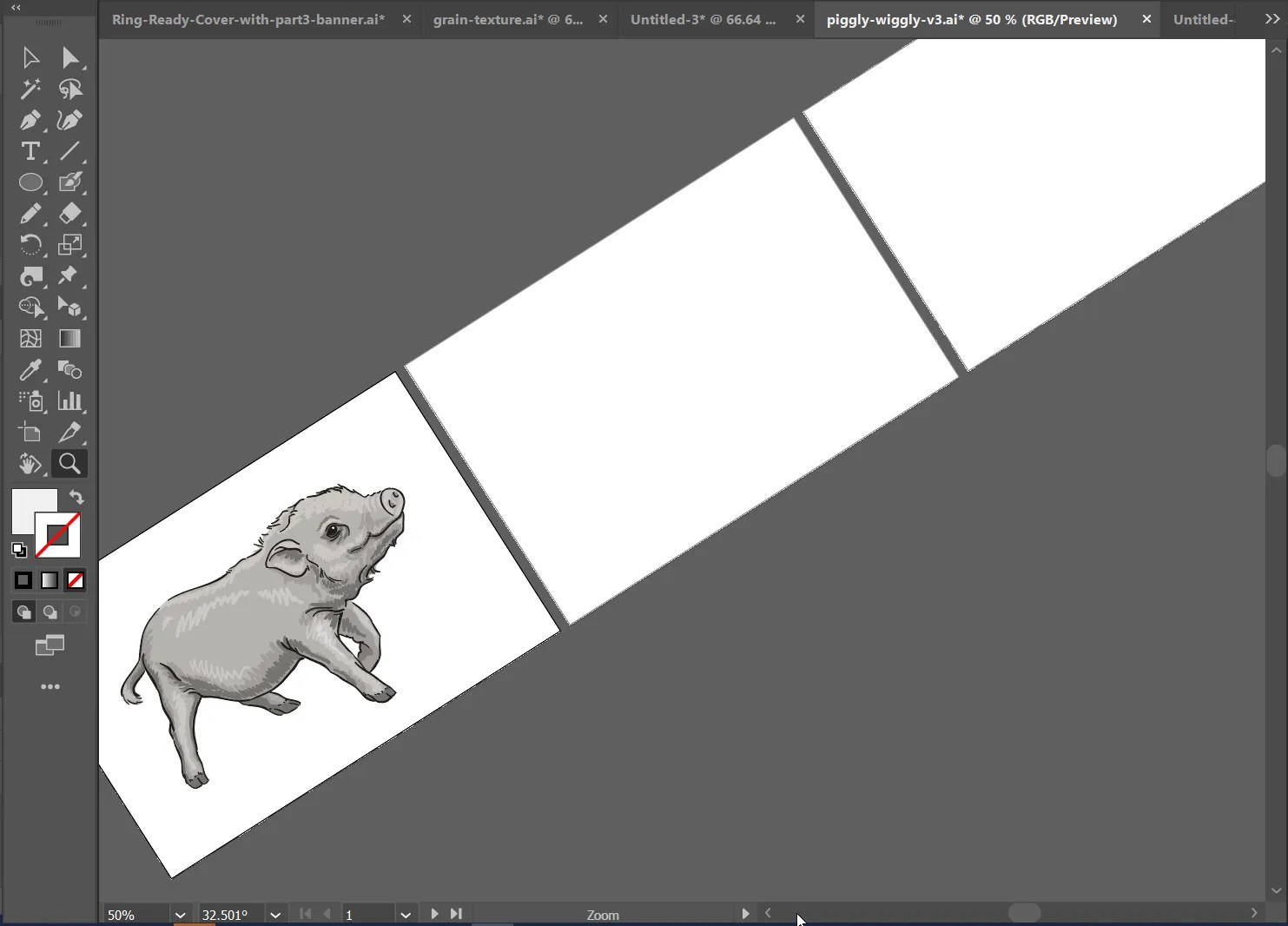Pick the Eyedropper tool
This screenshot has width=1288, height=926.
(x=30, y=371)
